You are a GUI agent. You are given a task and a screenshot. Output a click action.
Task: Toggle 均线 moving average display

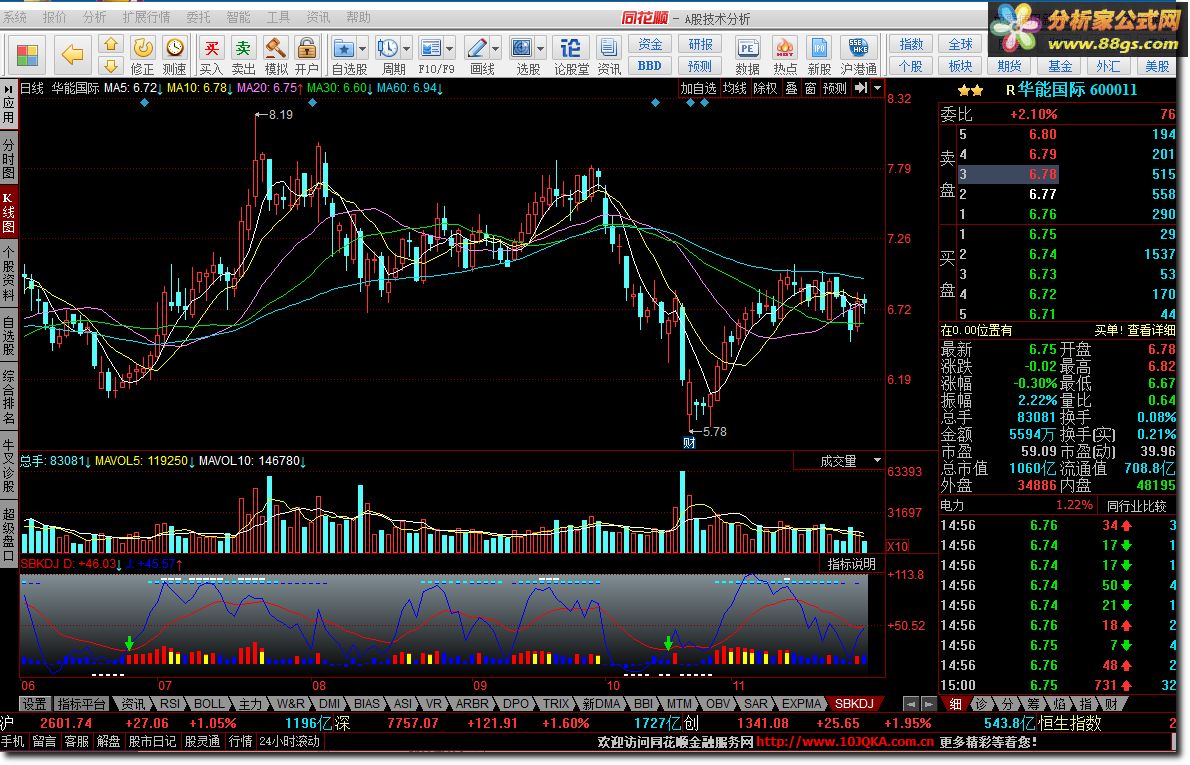tap(734, 88)
